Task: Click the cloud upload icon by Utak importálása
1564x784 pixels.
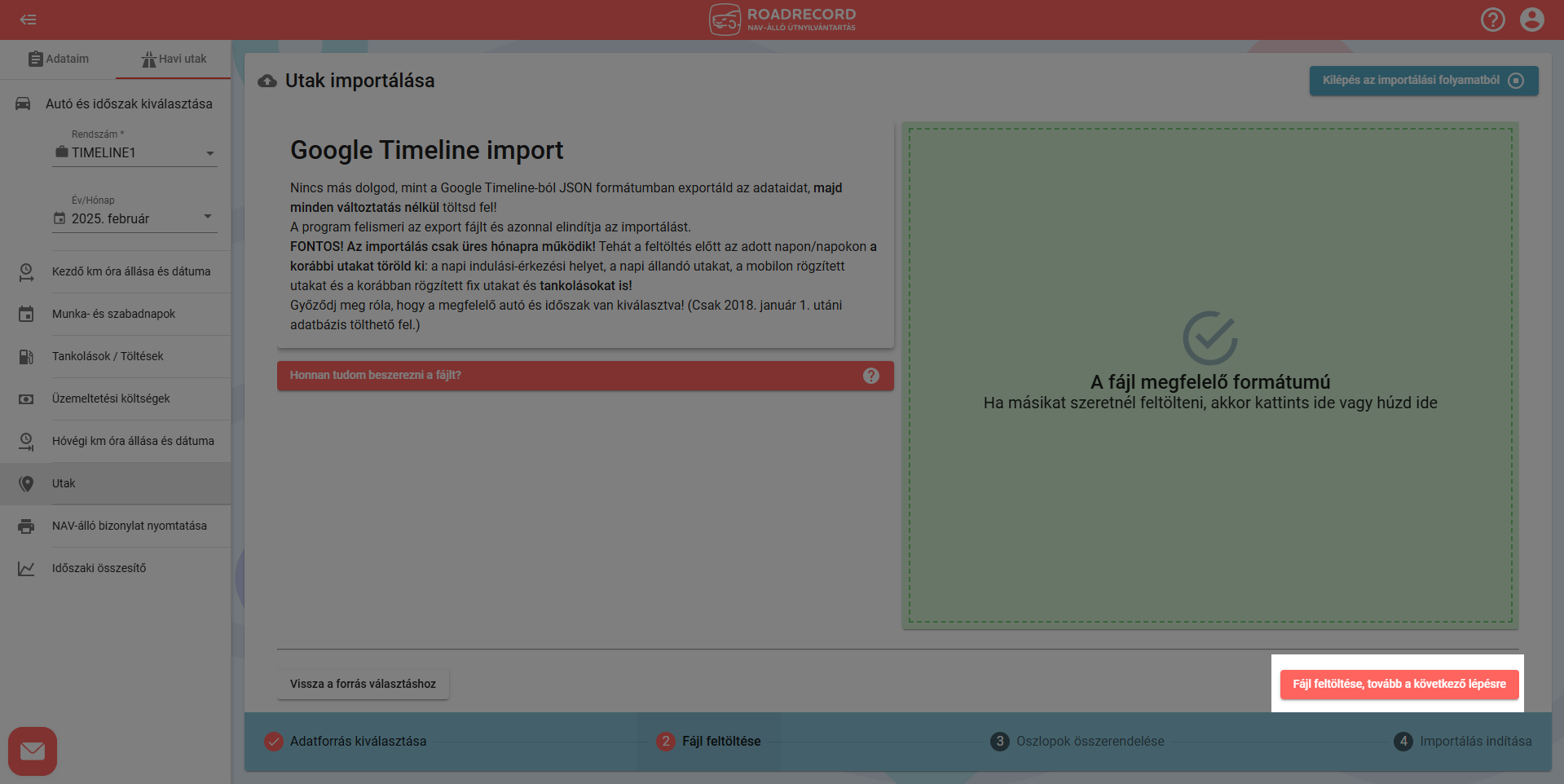Action: (x=267, y=81)
